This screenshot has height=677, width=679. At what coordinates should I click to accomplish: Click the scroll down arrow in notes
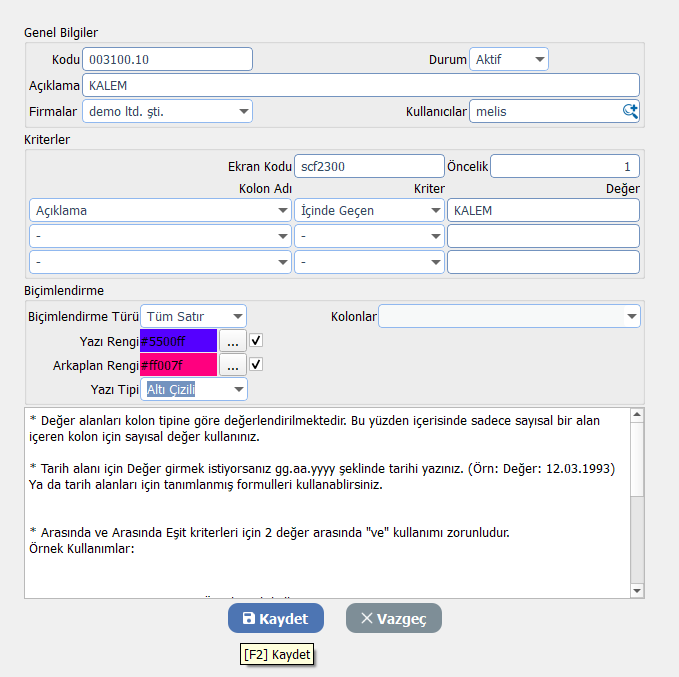pyautogui.click(x=638, y=591)
